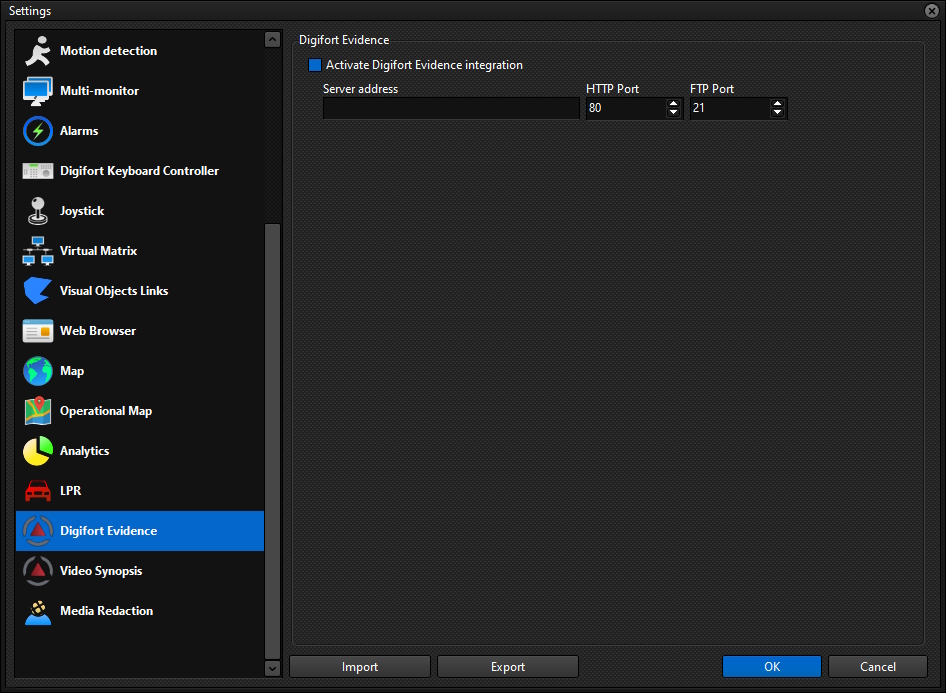Switch to the Map settings
The width and height of the screenshot is (946, 693).
140,371
